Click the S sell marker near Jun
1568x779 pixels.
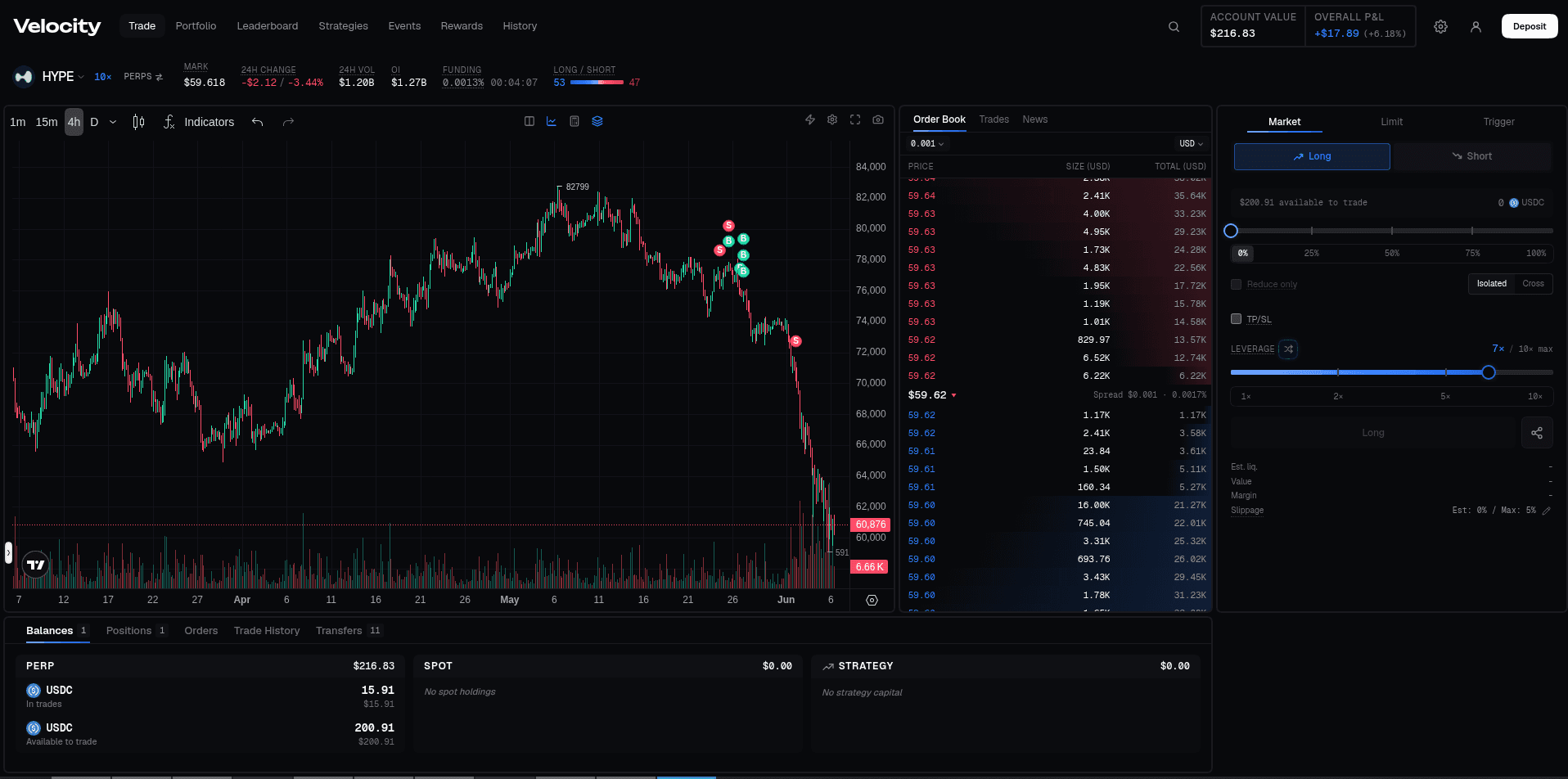[795, 341]
